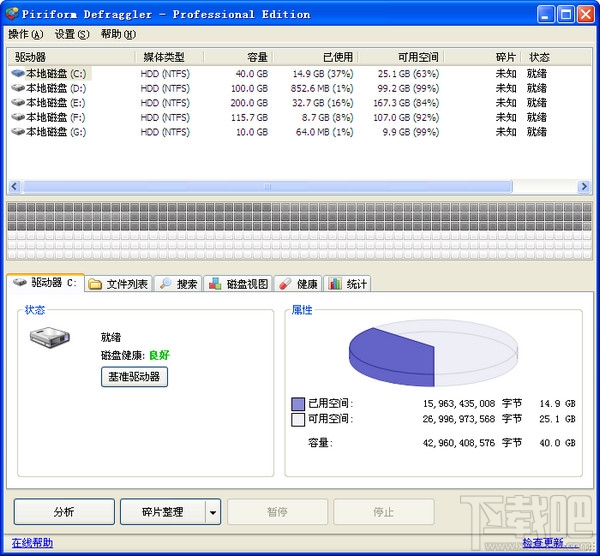Sort by the 媒体类型 column header

(x=170, y=57)
